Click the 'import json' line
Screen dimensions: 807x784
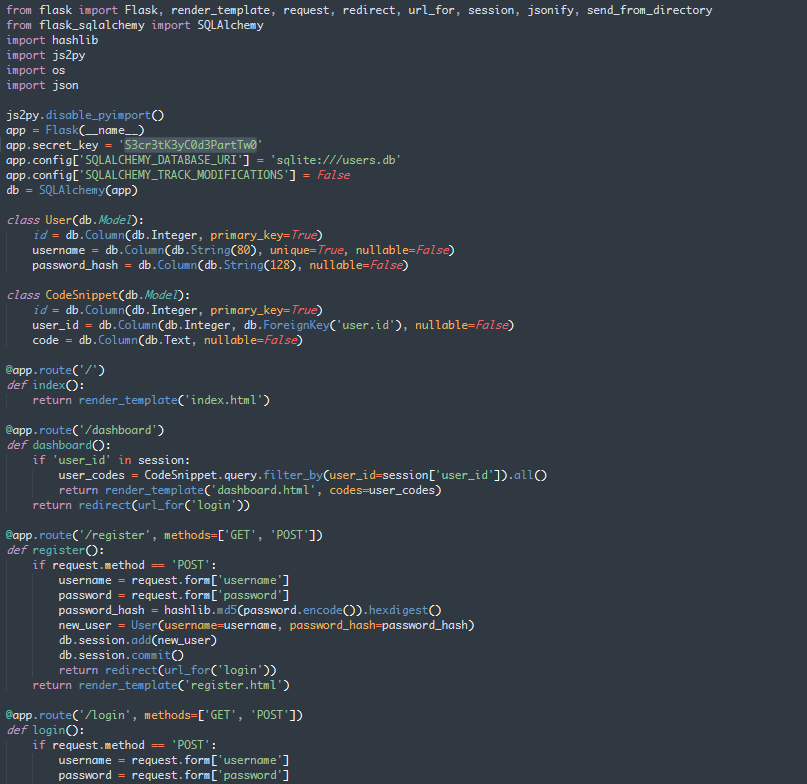click(x=42, y=85)
